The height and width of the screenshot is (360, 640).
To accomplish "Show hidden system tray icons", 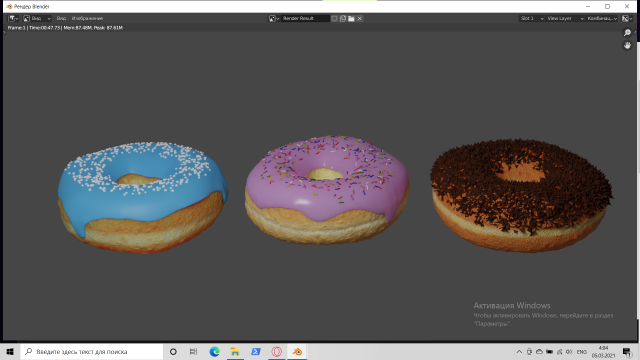I will [x=519, y=351].
